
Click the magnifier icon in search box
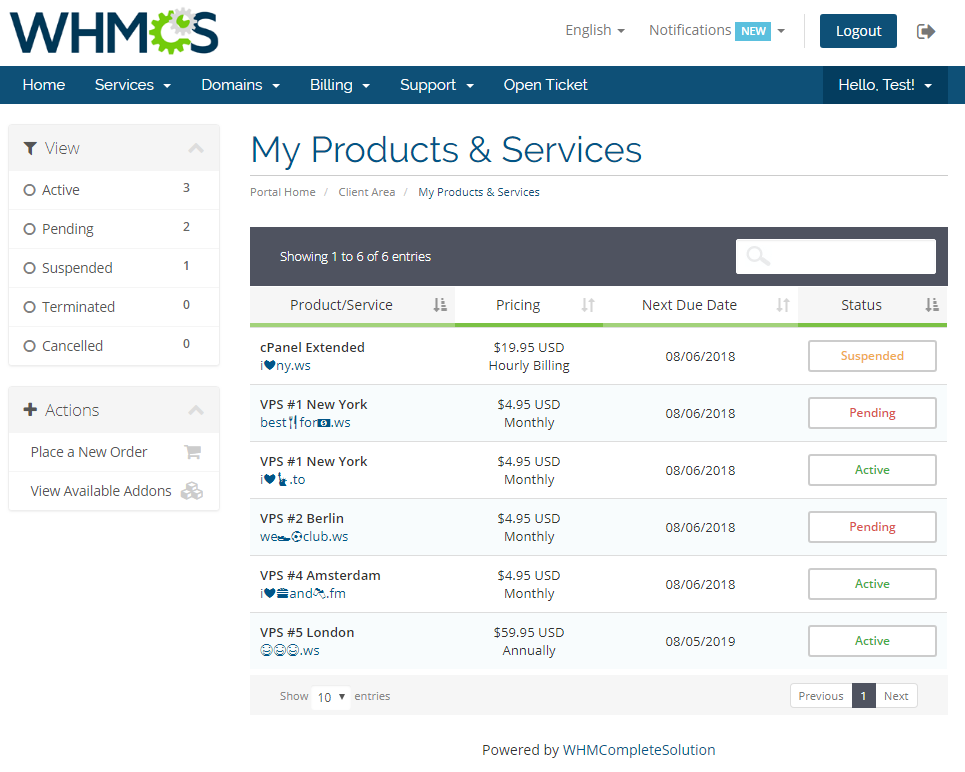click(x=758, y=255)
